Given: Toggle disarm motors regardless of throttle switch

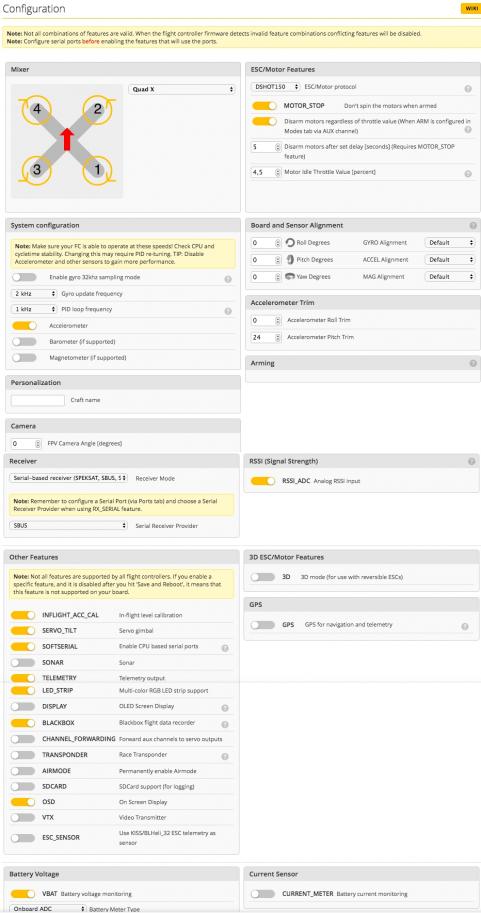Looking at the screenshot, I should [264, 121].
